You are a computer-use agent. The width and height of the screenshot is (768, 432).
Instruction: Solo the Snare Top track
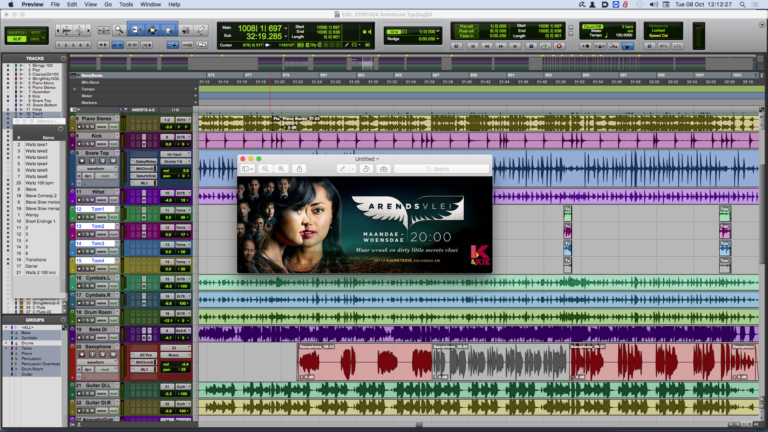(102, 161)
